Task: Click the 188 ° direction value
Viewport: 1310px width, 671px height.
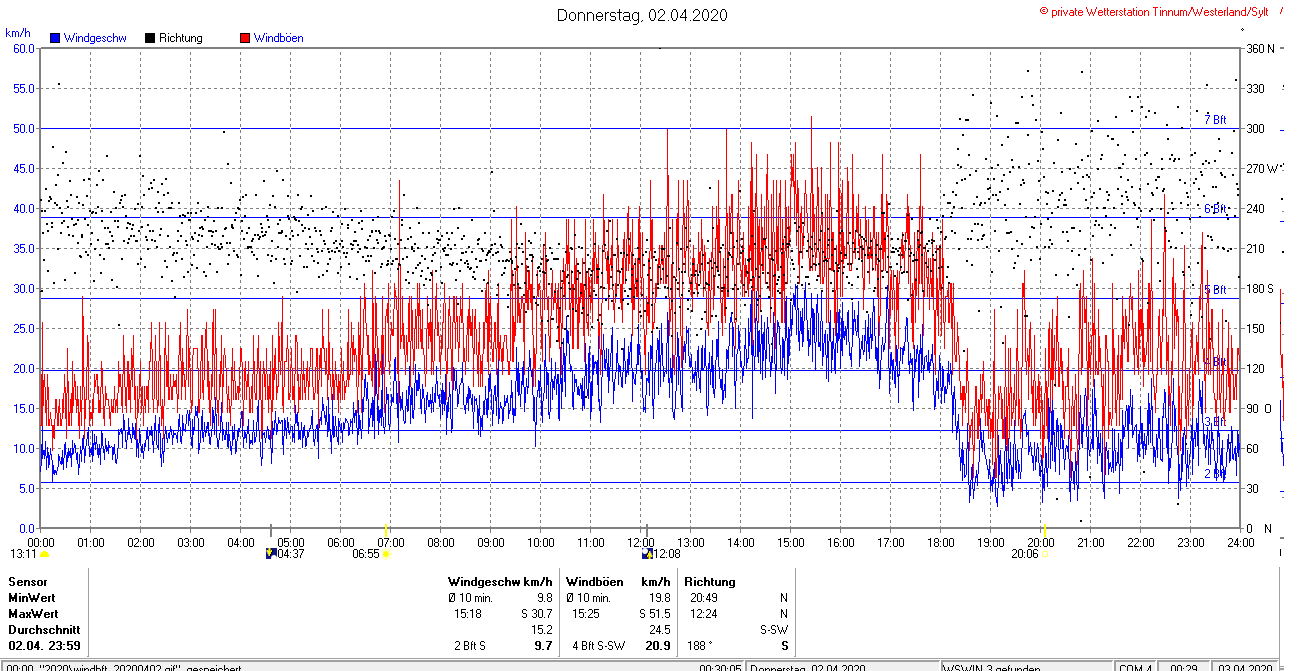Action: [x=701, y=646]
